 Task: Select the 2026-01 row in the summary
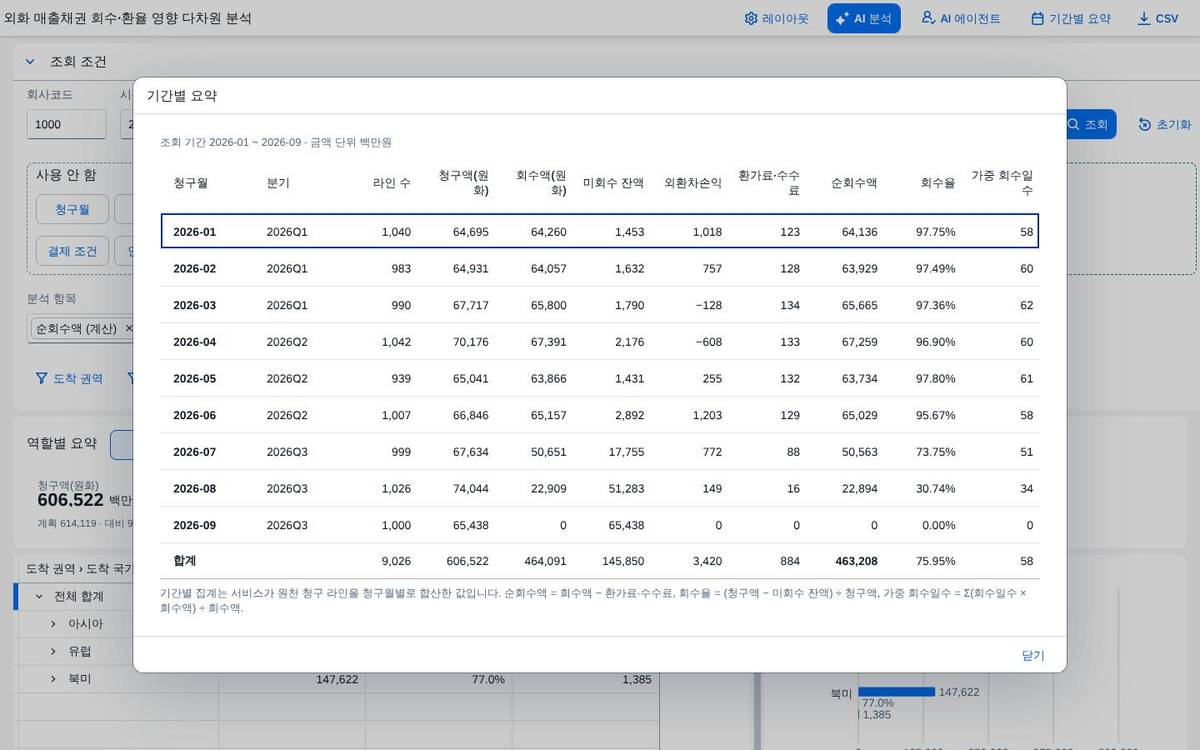point(600,232)
